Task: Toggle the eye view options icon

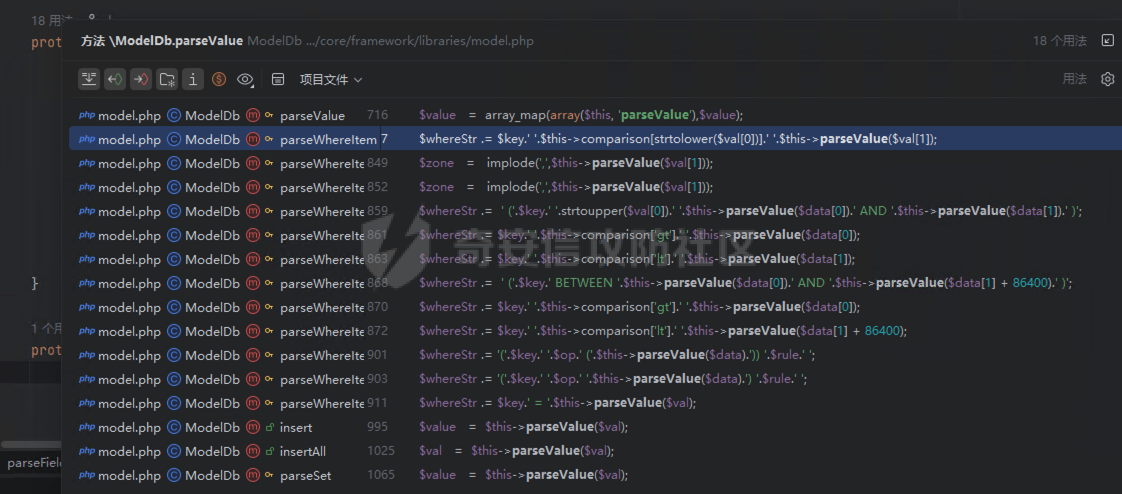Action: [x=245, y=79]
